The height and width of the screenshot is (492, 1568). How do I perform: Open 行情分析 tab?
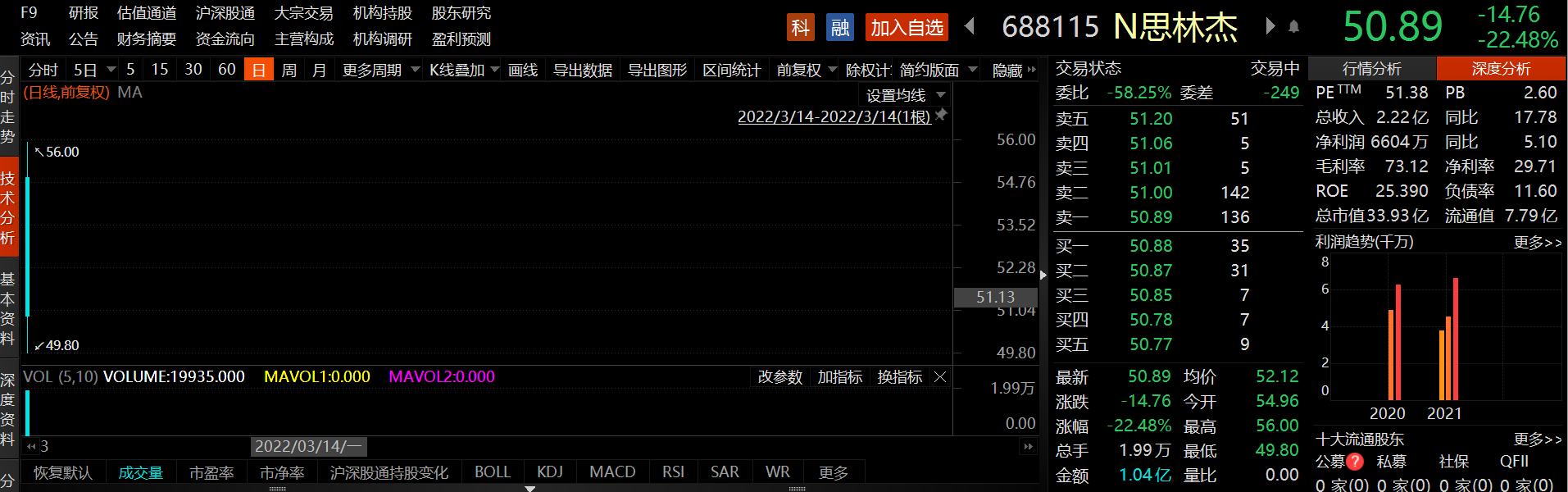(1372, 69)
